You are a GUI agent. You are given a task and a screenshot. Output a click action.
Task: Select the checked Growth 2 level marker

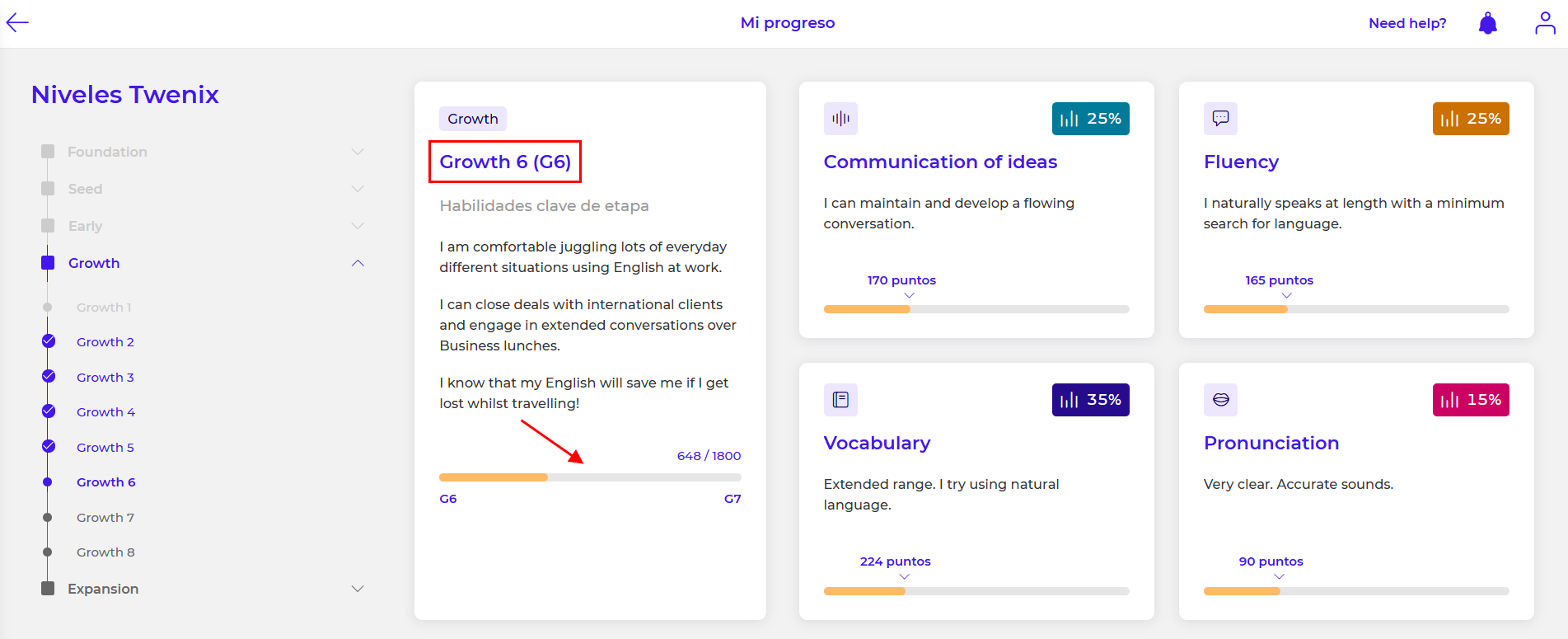(49, 341)
